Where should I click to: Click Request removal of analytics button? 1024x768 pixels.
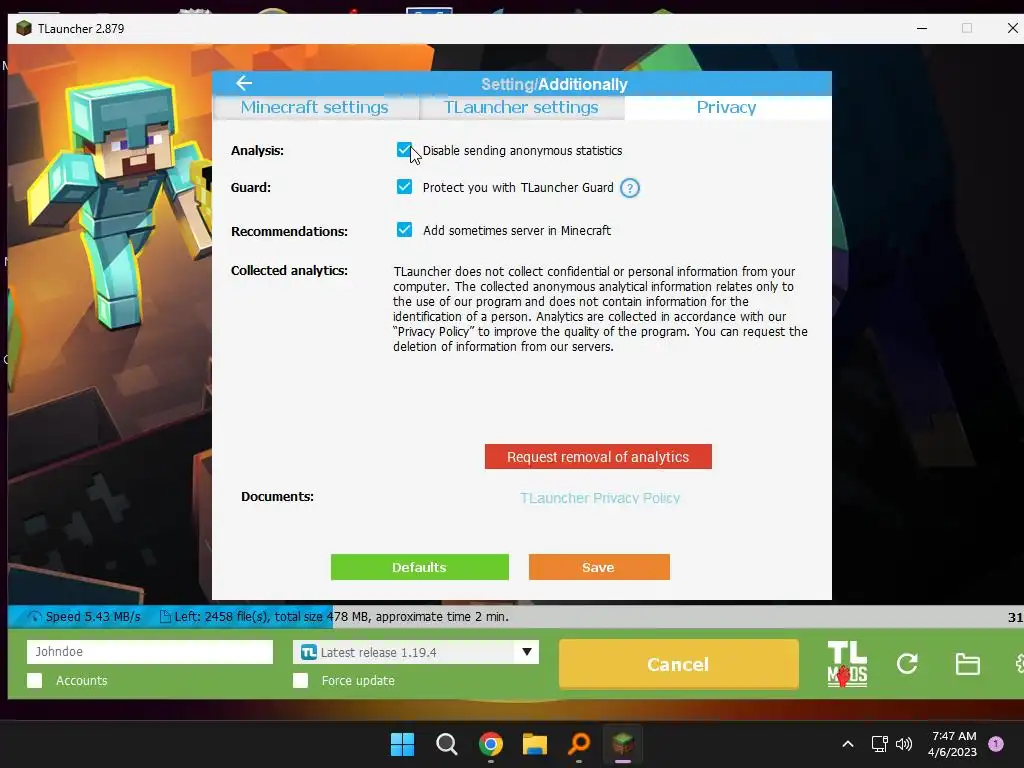pos(598,456)
